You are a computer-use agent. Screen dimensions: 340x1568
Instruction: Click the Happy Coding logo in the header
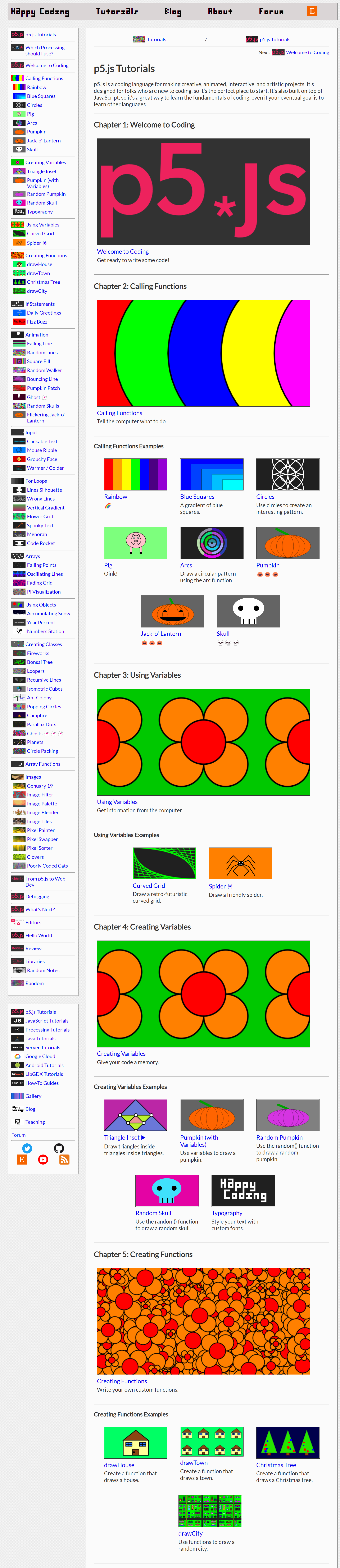point(40,12)
